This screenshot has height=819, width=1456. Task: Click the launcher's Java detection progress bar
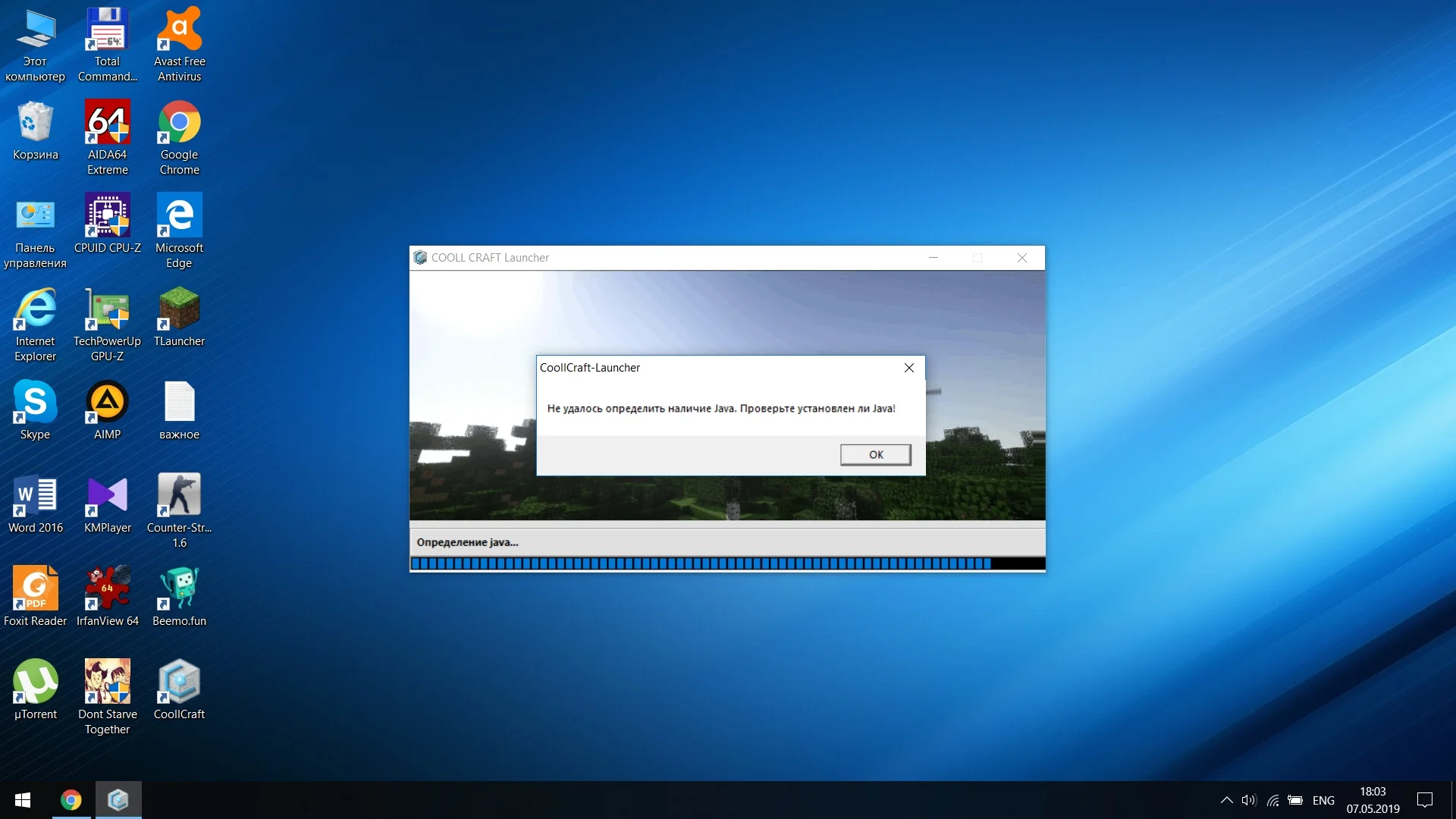(726, 563)
